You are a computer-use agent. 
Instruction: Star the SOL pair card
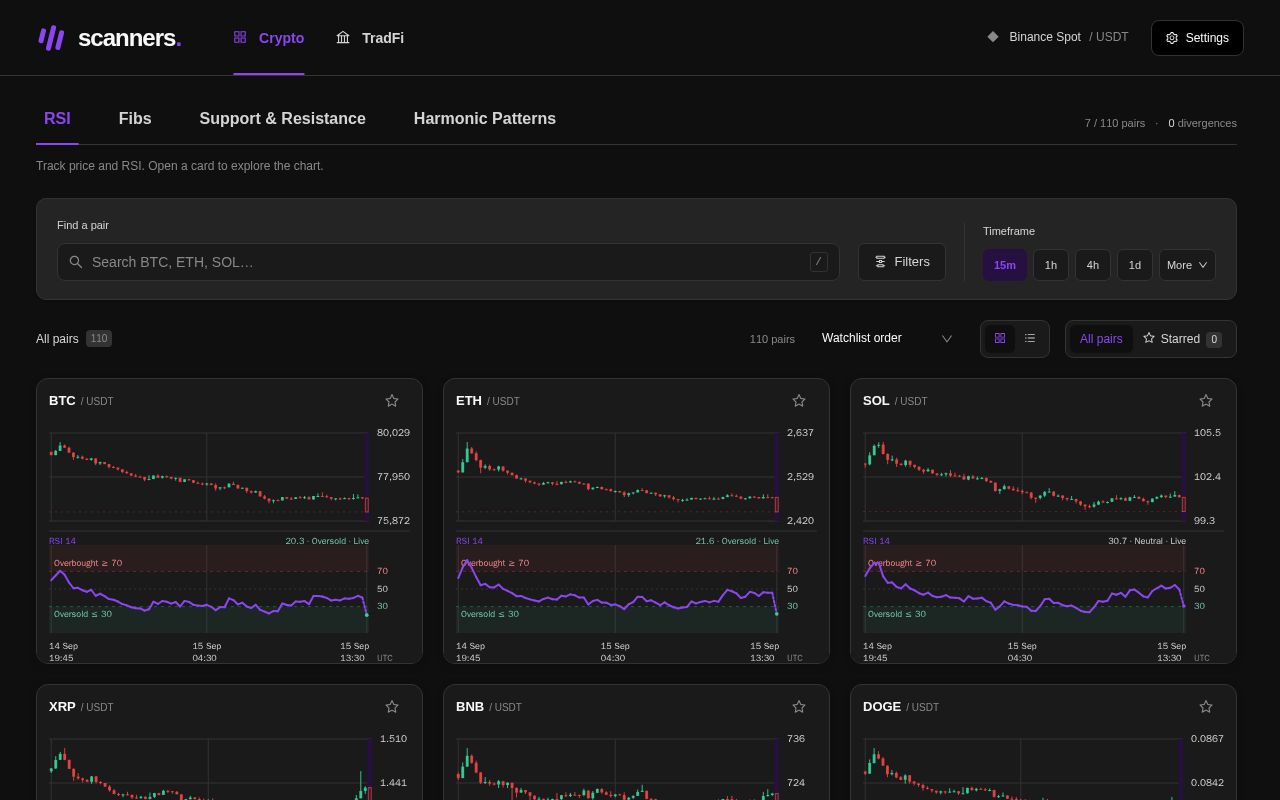pos(1206,401)
